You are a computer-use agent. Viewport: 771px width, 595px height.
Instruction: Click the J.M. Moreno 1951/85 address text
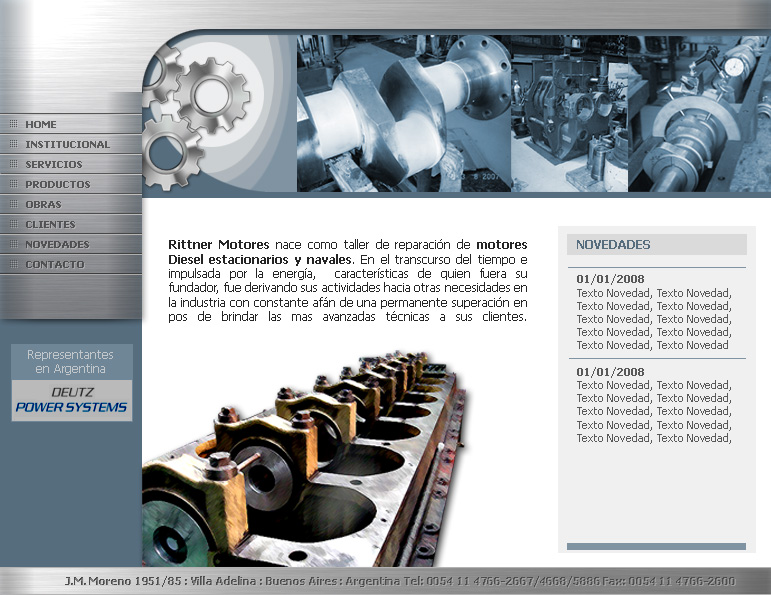[x=123, y=581]
